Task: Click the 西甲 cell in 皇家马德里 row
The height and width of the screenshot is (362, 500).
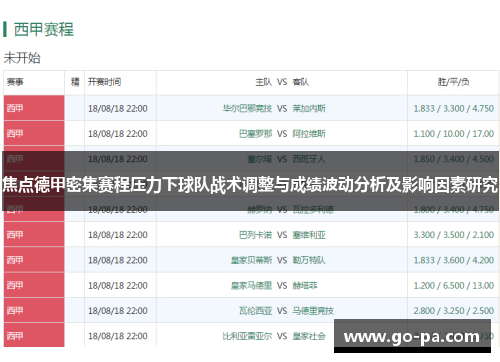Action: (x=34, y=285)
